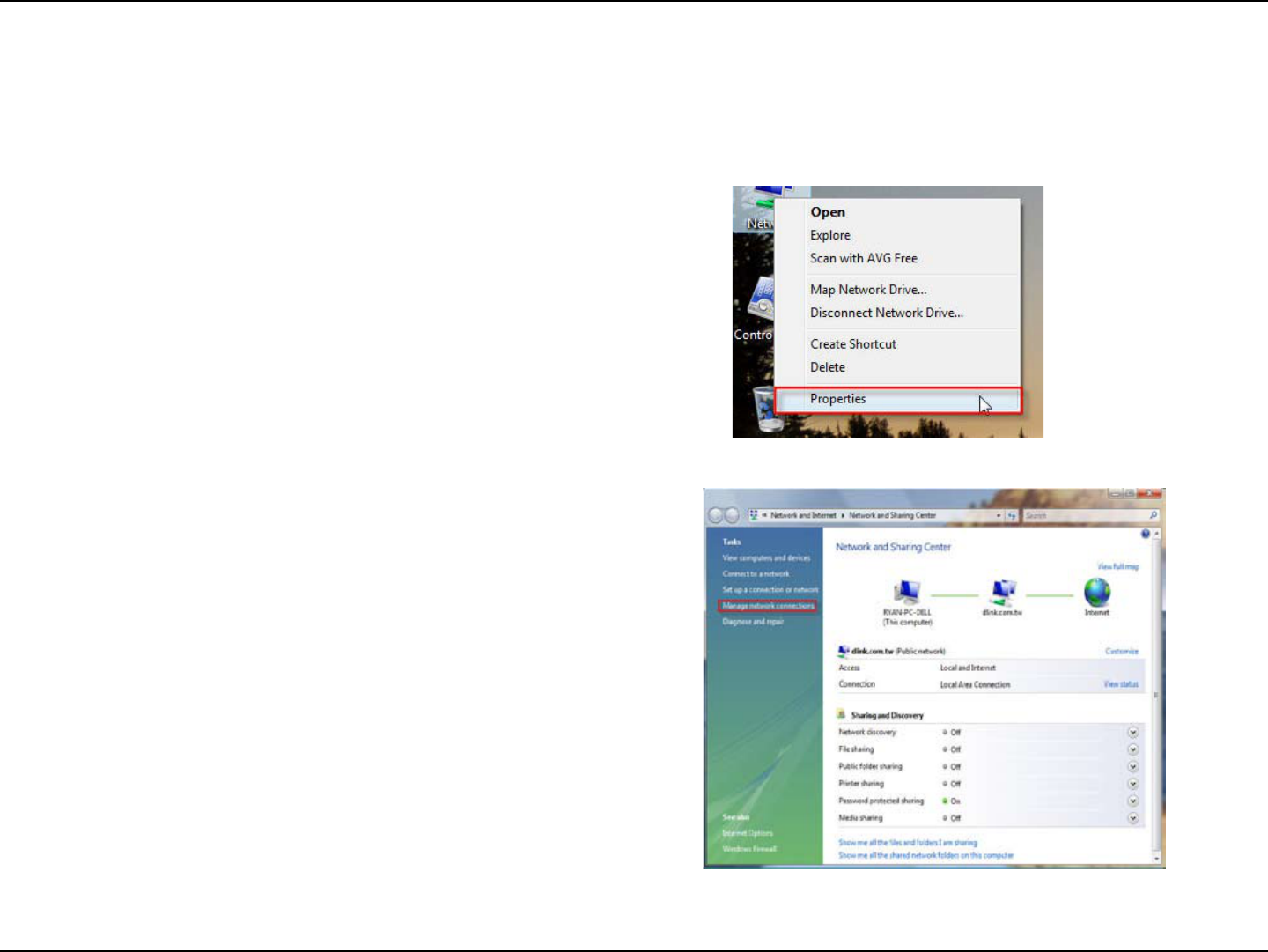Screen dimensions: 1268x952
Task: Click Diagnose and repair link
Action: tap(753, 622)
